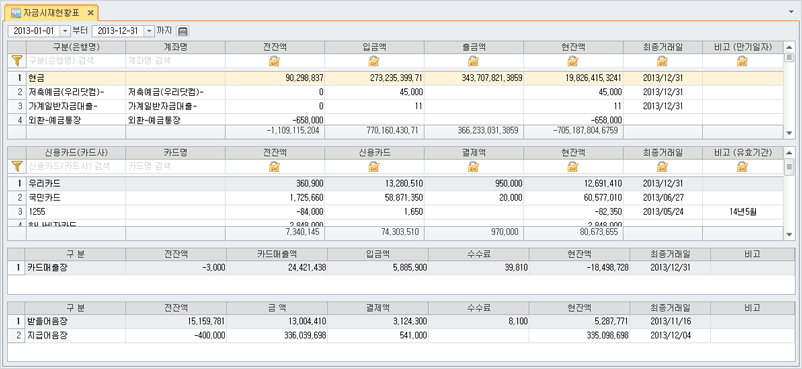This screenshot has width=802, height=369.
Task: Select the 저축예금(우리닷컴)- bank row
Action: tap(395, 92)
